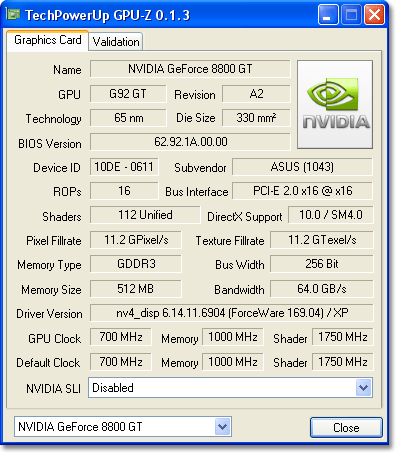Click the BIOS Version label
400x456 pixels.
[x=50, y=144]
